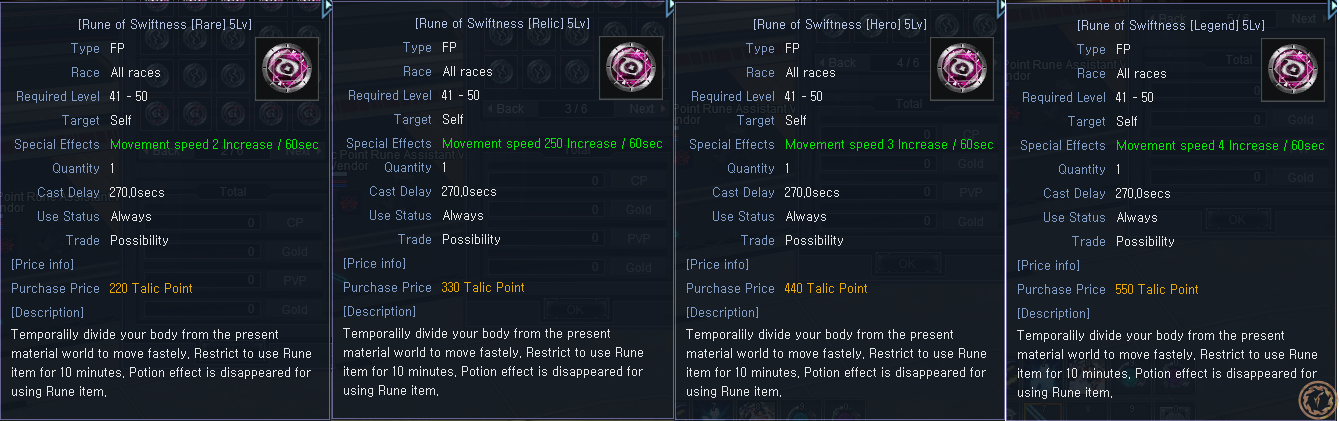The height and width of the screenshot is (421, 1340).
Task: Click the Legend rune's 550 Talic Point price
Action: 1156,289
